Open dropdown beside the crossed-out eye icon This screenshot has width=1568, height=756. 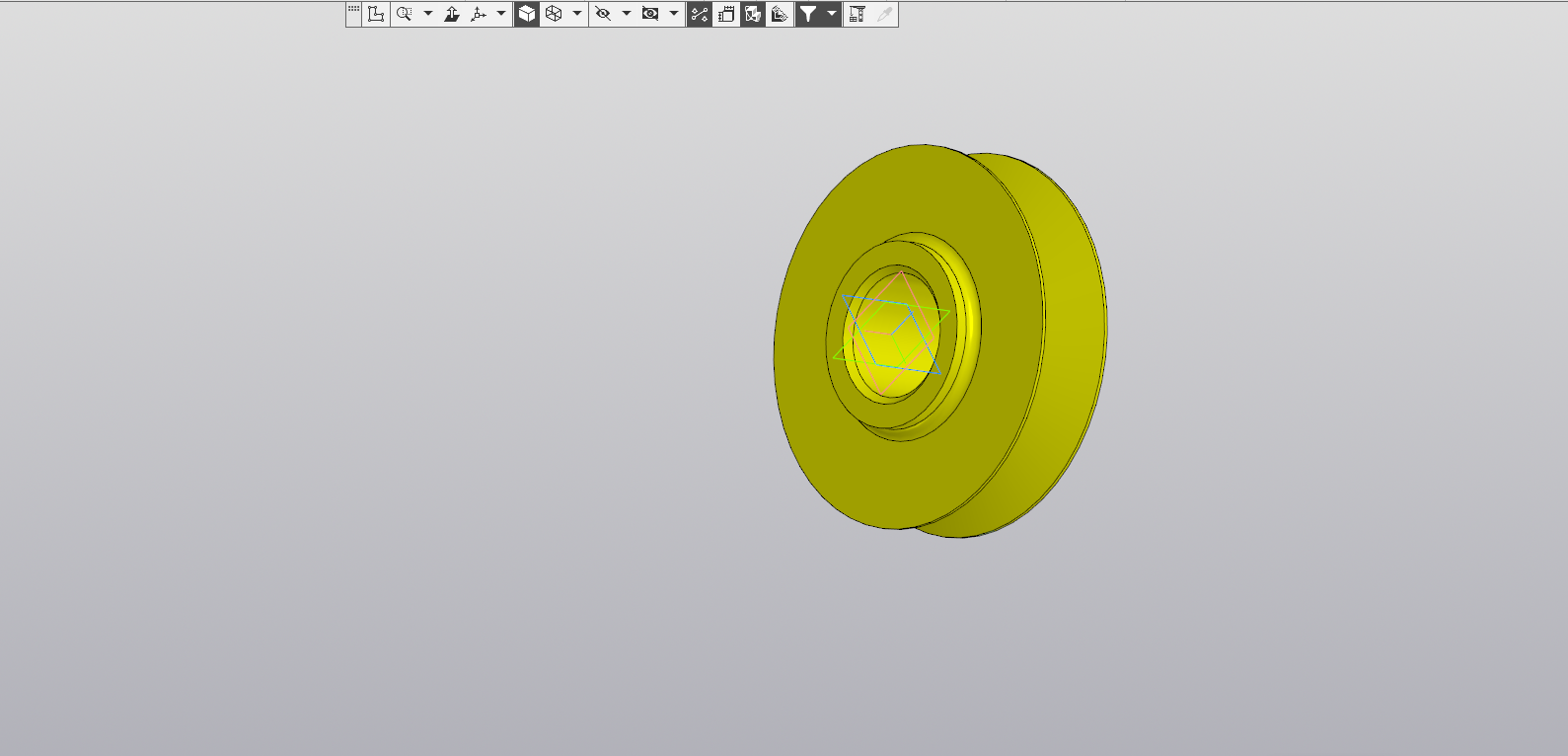coord(627,14)
